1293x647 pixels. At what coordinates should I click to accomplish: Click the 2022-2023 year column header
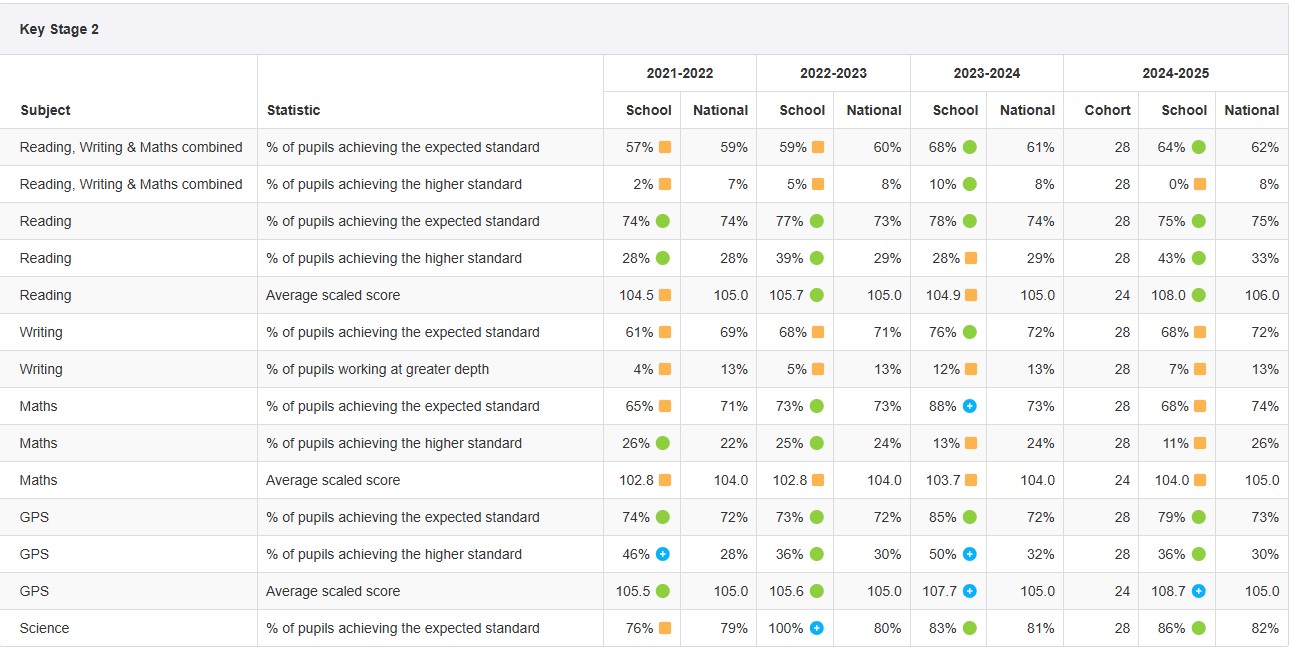[x=833, y=73]
